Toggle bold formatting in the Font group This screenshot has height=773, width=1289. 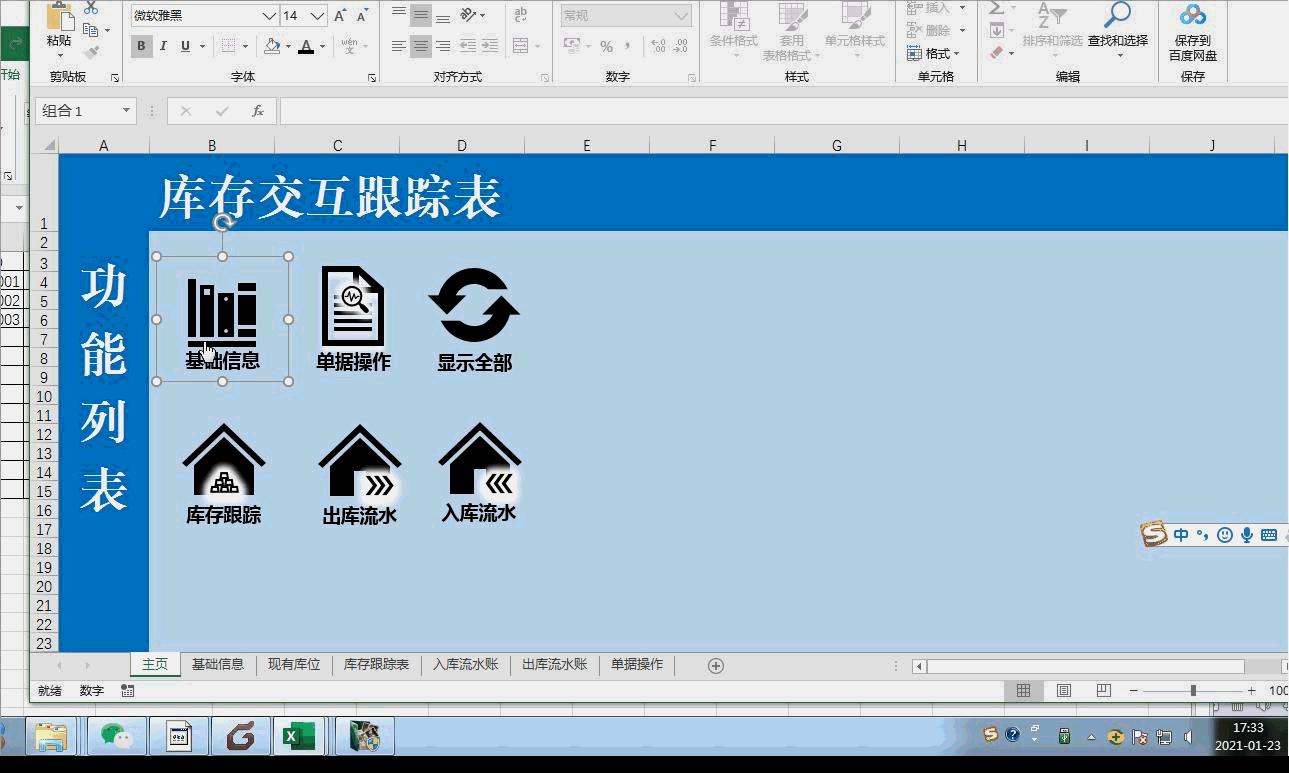pos(141,46)
